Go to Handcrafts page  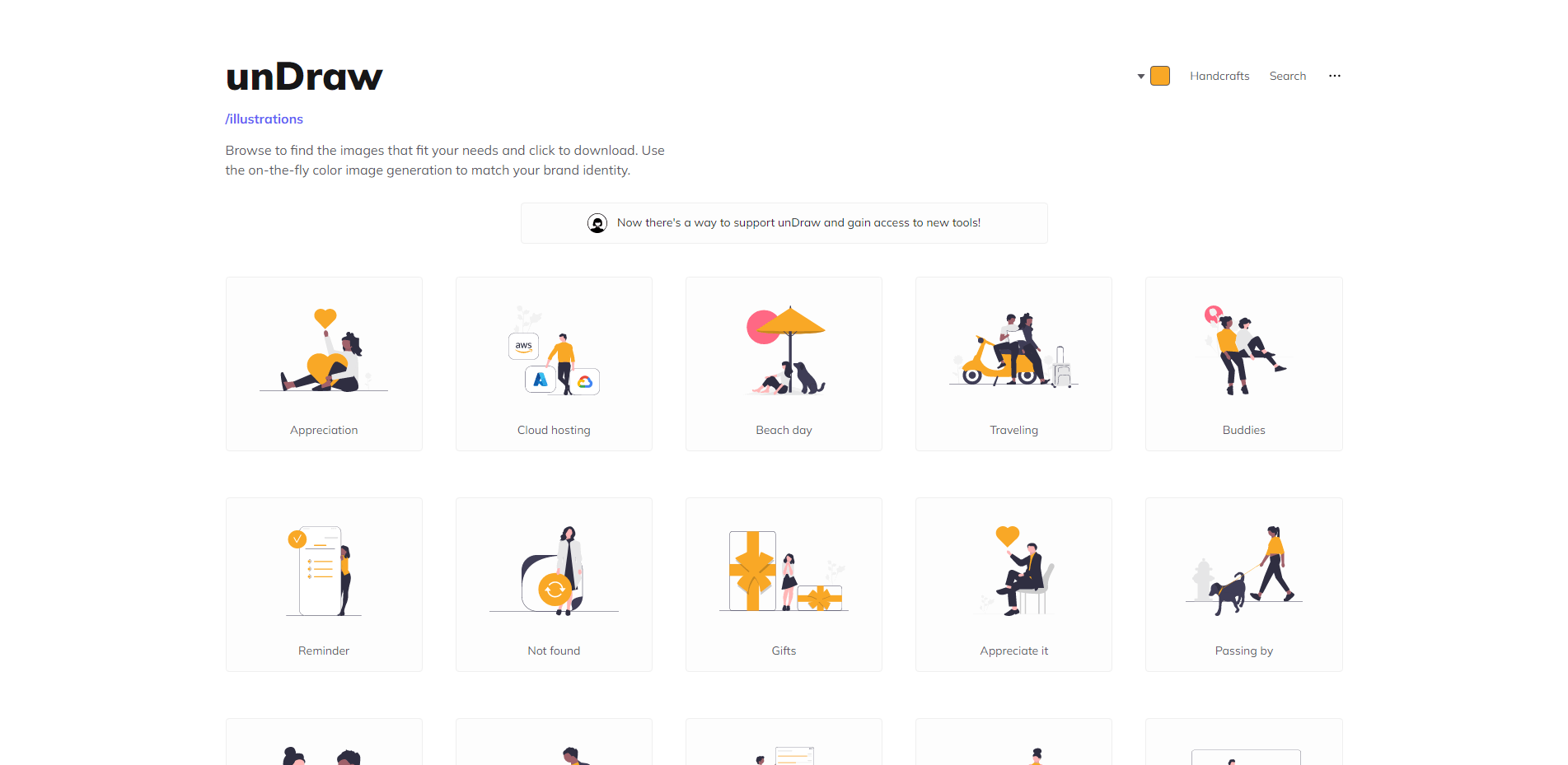click(x=1219, y=76)
